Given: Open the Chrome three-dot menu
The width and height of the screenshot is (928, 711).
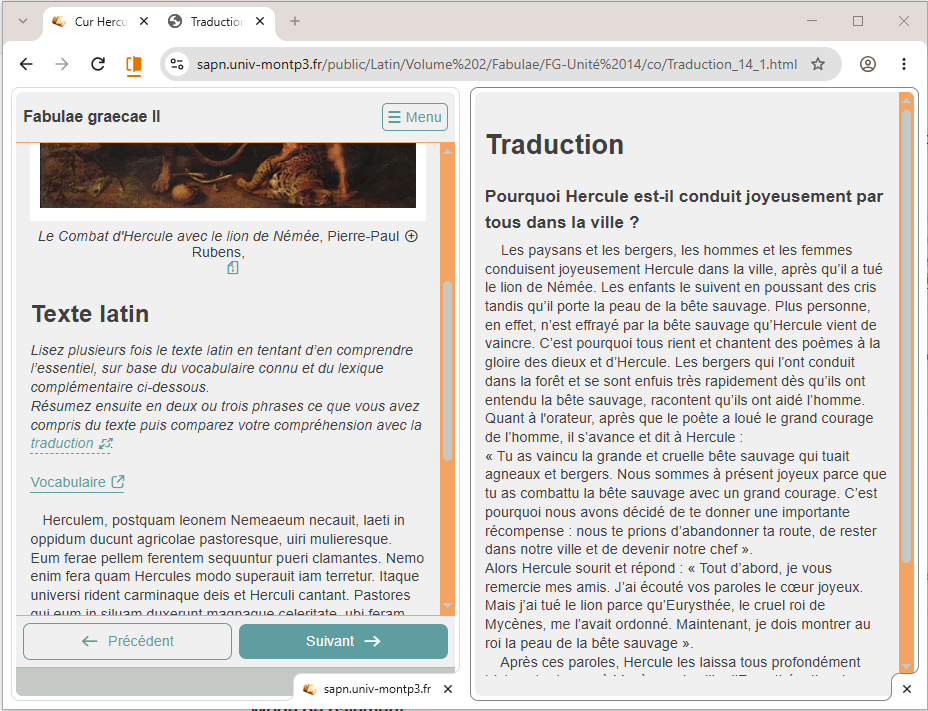Looking at the screenshot, I should click(904, 64).
